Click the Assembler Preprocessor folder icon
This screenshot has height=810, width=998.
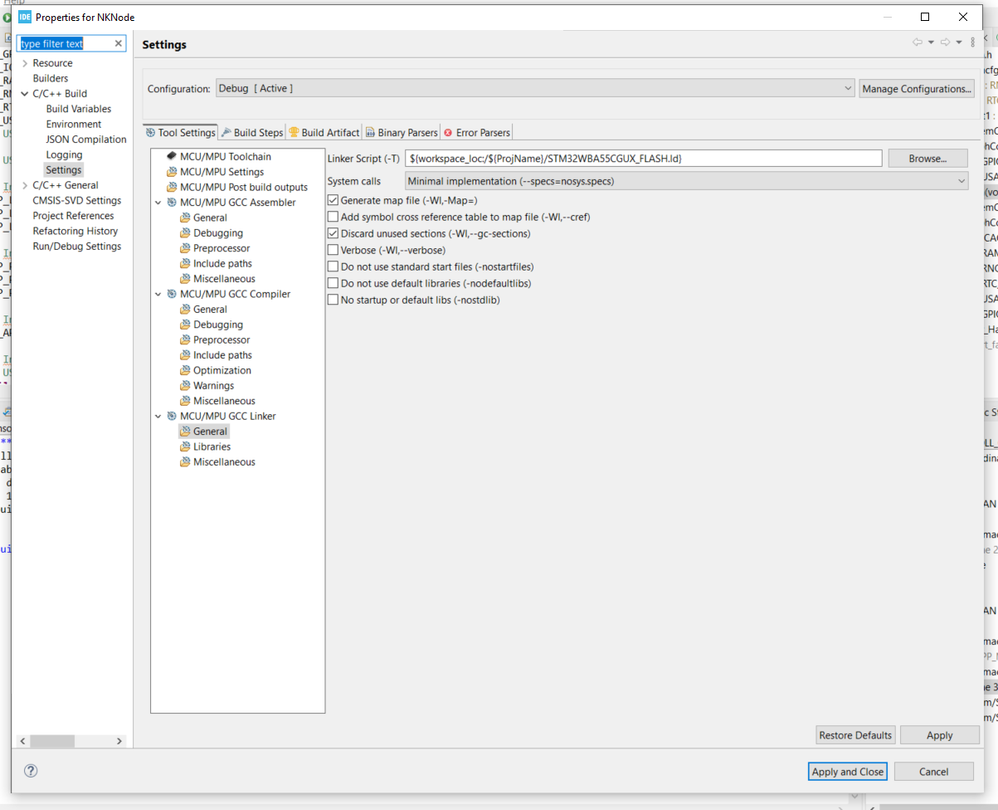click(x=185, y=248)
